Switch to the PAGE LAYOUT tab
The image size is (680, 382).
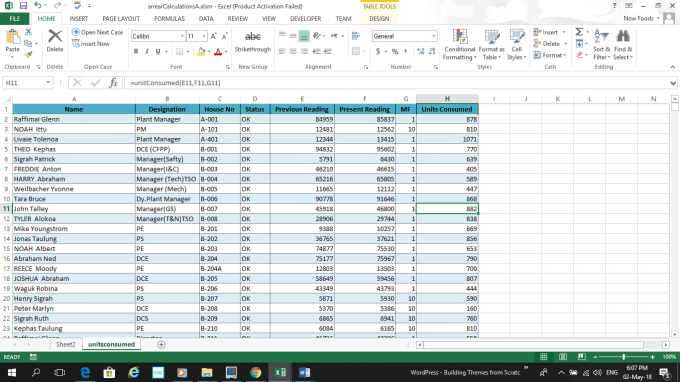coord(121,19)
